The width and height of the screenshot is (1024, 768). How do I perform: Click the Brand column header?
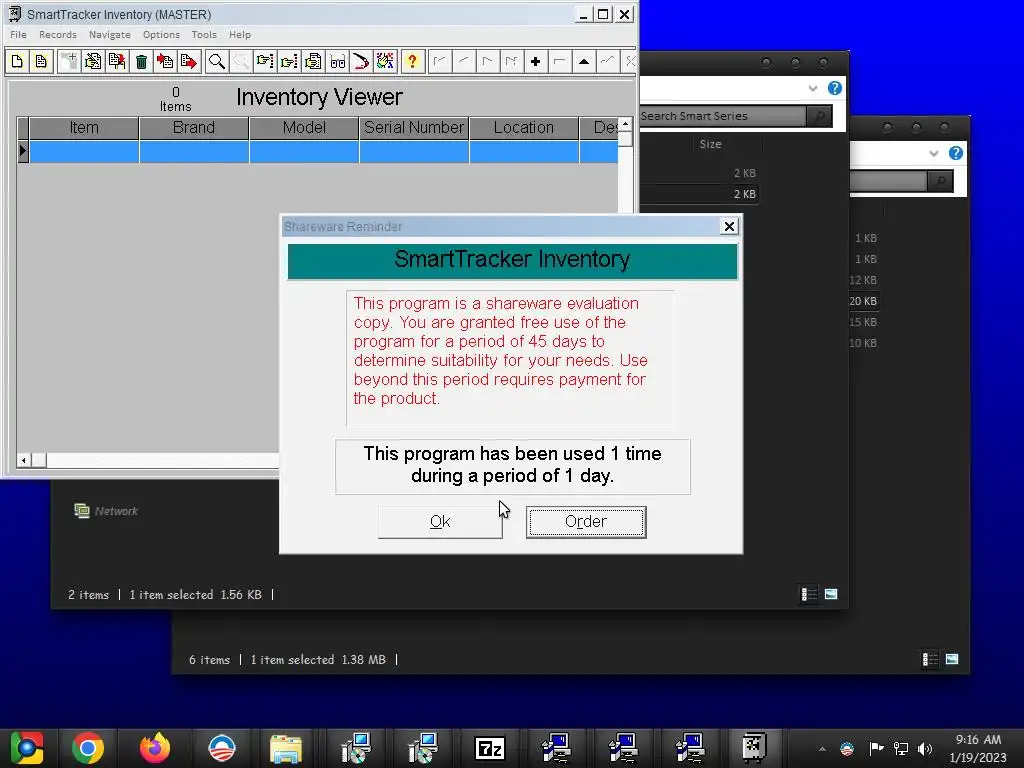click(x=194, y=127)
